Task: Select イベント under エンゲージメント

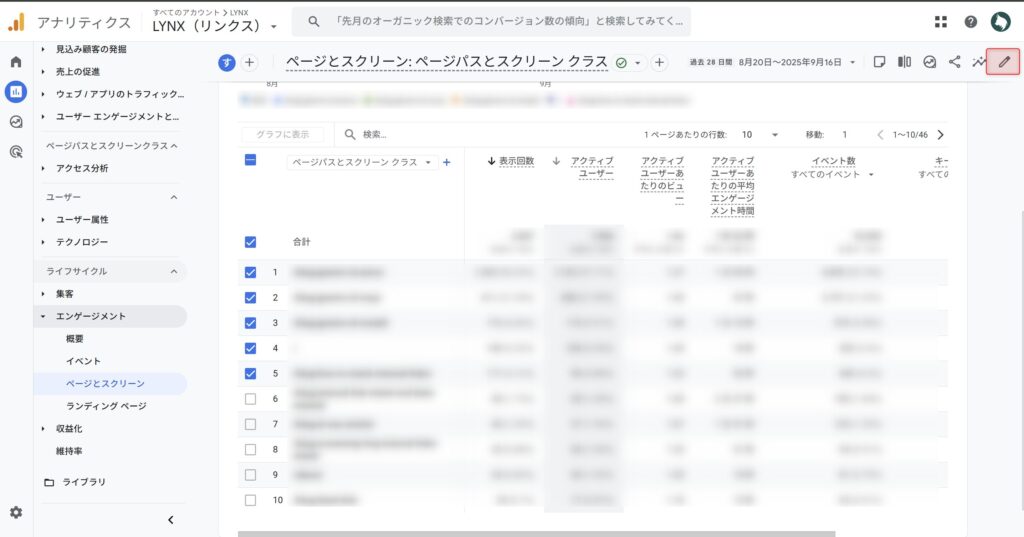Action: tap(83, 361)
